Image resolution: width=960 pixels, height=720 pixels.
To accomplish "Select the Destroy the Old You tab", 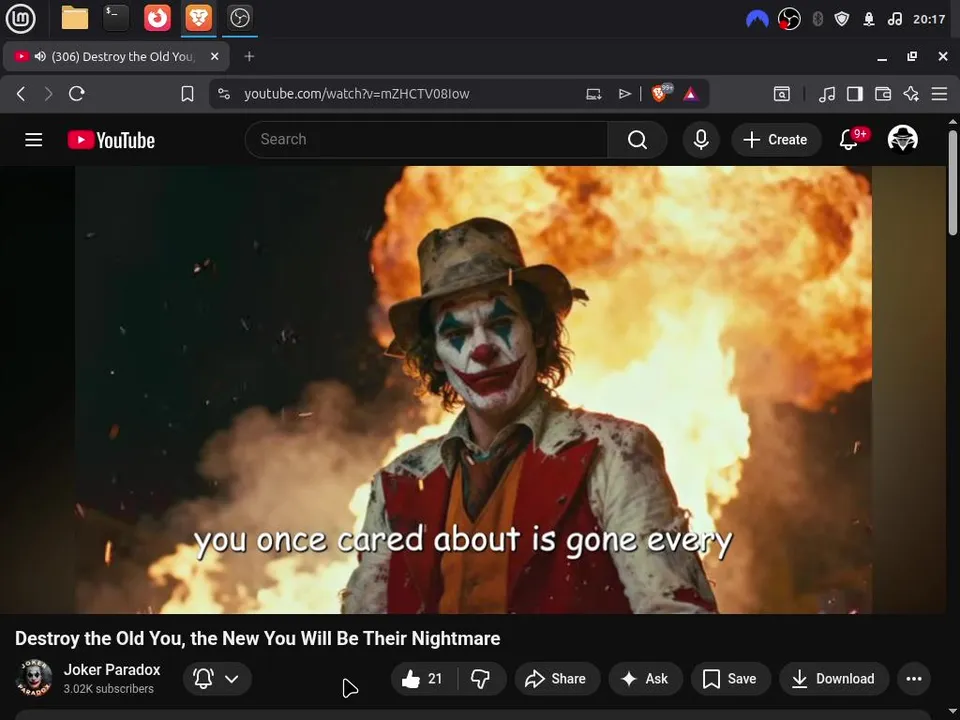I will pyautogui.click(x=116, y=56).
